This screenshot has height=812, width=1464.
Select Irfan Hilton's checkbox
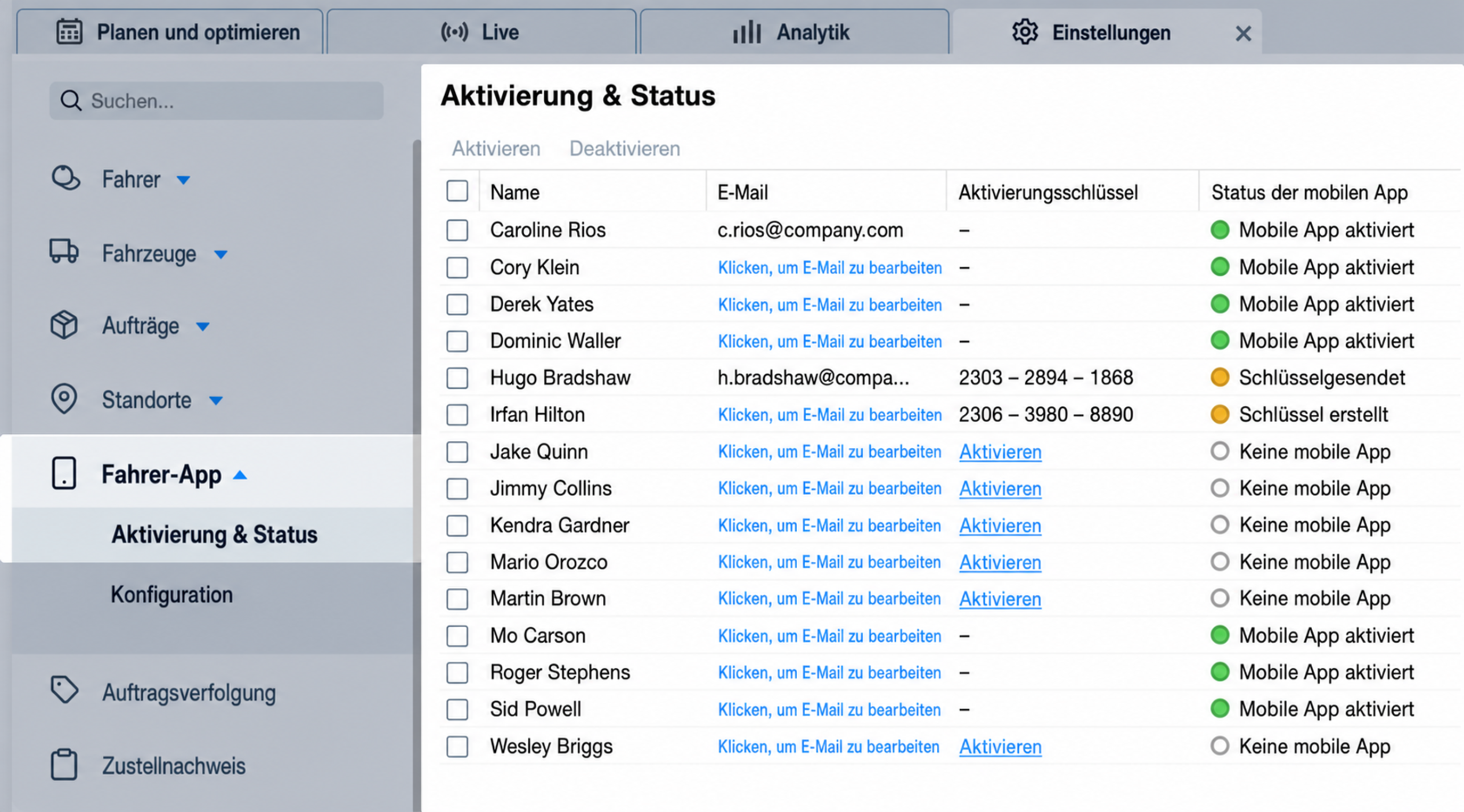click(x=457, y=415)
